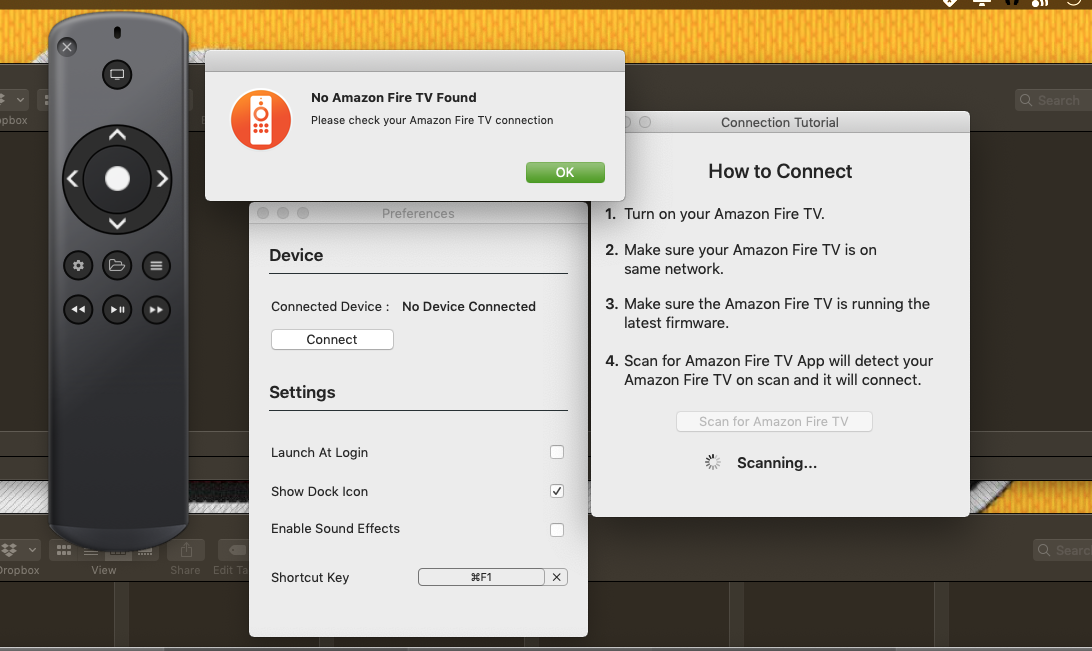
Task: Switch to icon grid view in the lower background toolbar
Action: (x=63, y=550)
